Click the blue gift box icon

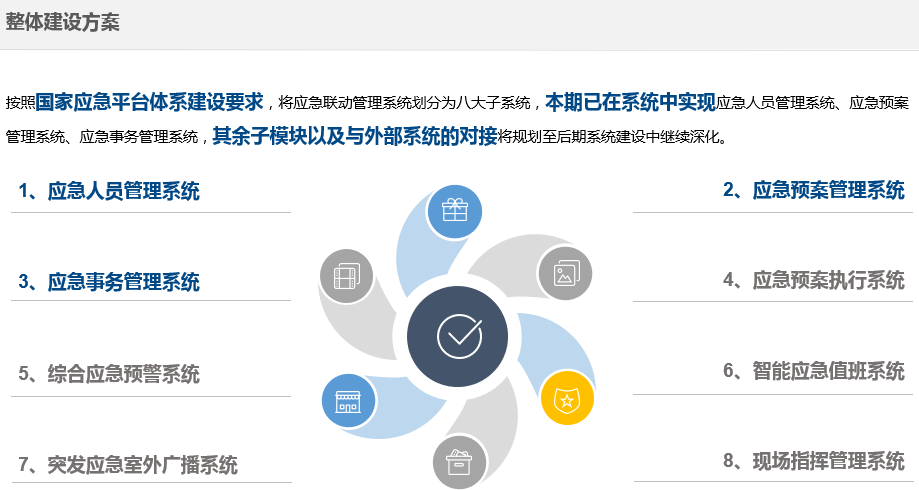[x=454, y=211]
